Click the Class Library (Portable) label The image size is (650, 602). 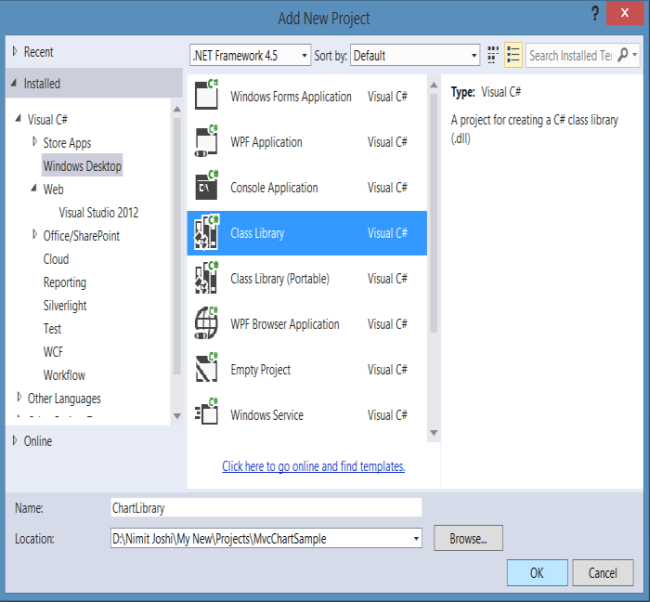(280, 279)
